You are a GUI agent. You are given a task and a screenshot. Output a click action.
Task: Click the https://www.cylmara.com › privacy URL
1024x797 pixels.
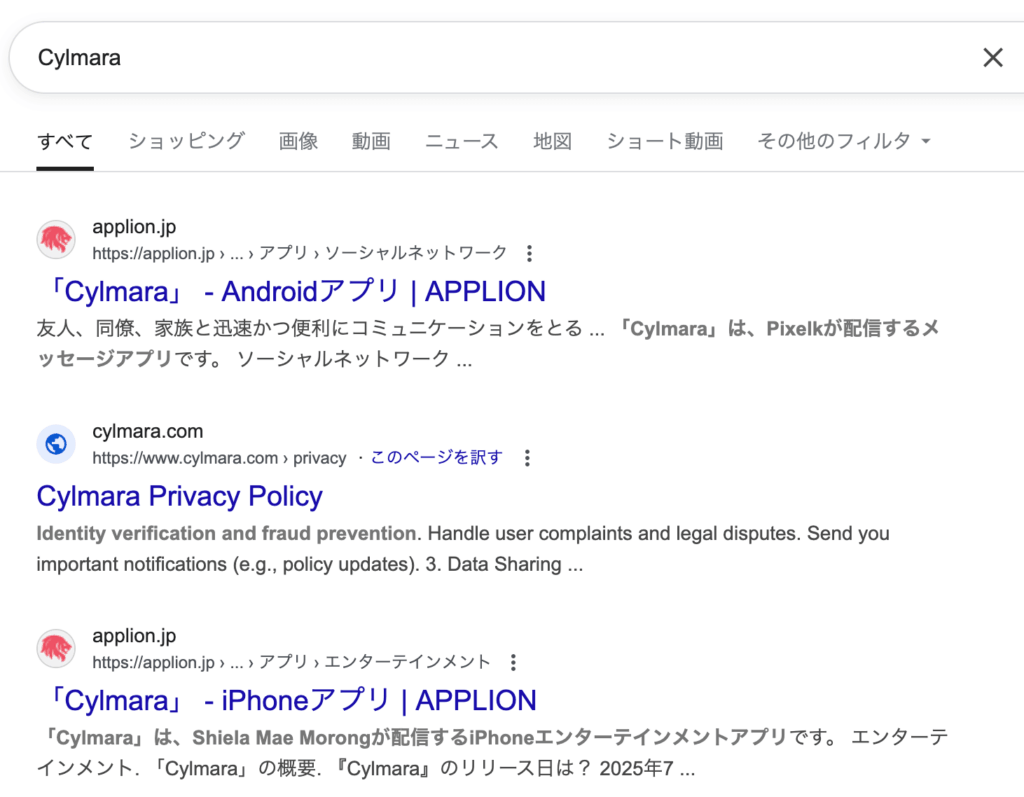tap(219, 458)
